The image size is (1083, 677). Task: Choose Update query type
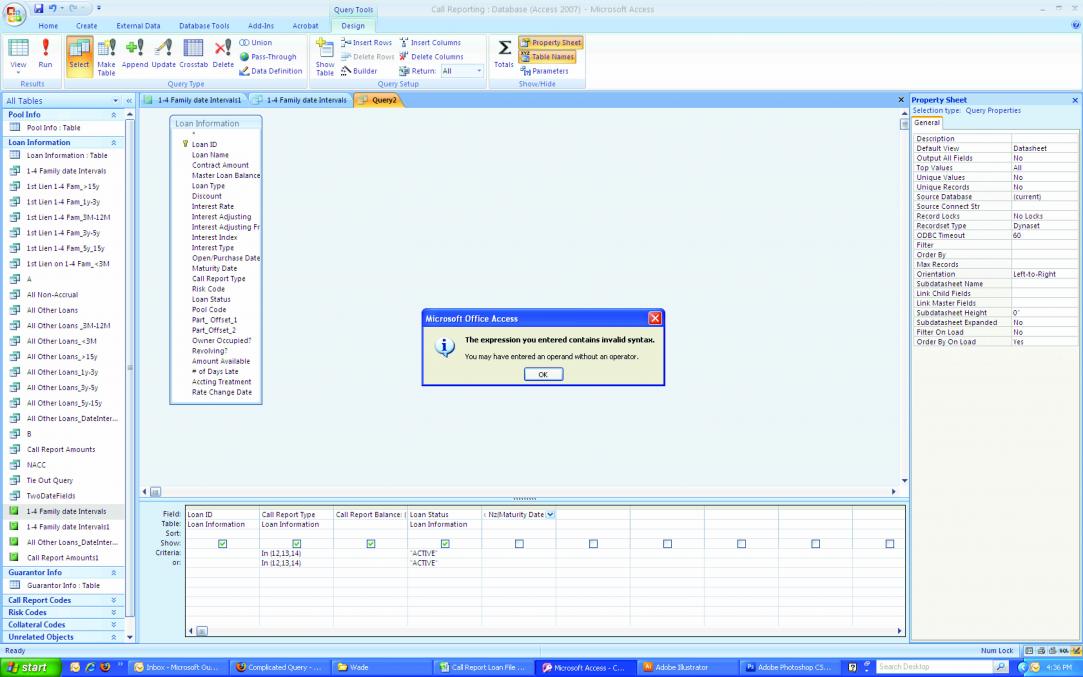pos(164,54)
